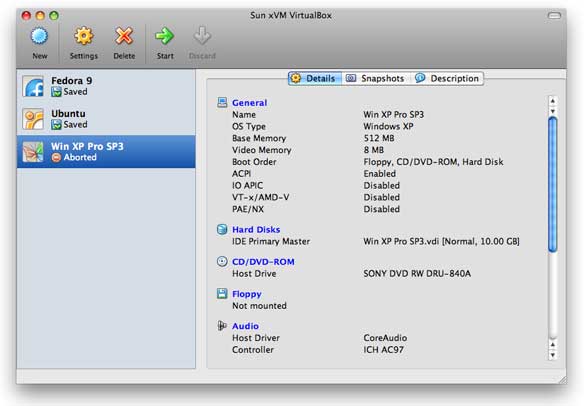Click the bottom scroll up arrow
The height and width of the screenshot is (406, 584).
click(x=553, y=345)
